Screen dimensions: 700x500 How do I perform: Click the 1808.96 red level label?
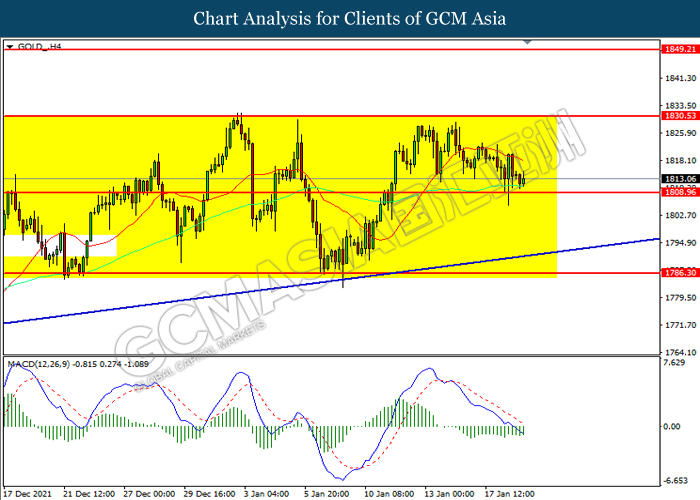tap(680, 192)
